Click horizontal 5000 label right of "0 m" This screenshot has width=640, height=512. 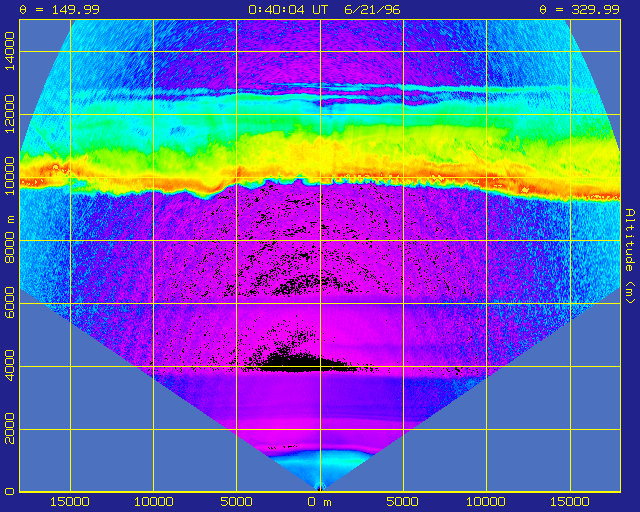pyautogui.click(x=402, y=502)
